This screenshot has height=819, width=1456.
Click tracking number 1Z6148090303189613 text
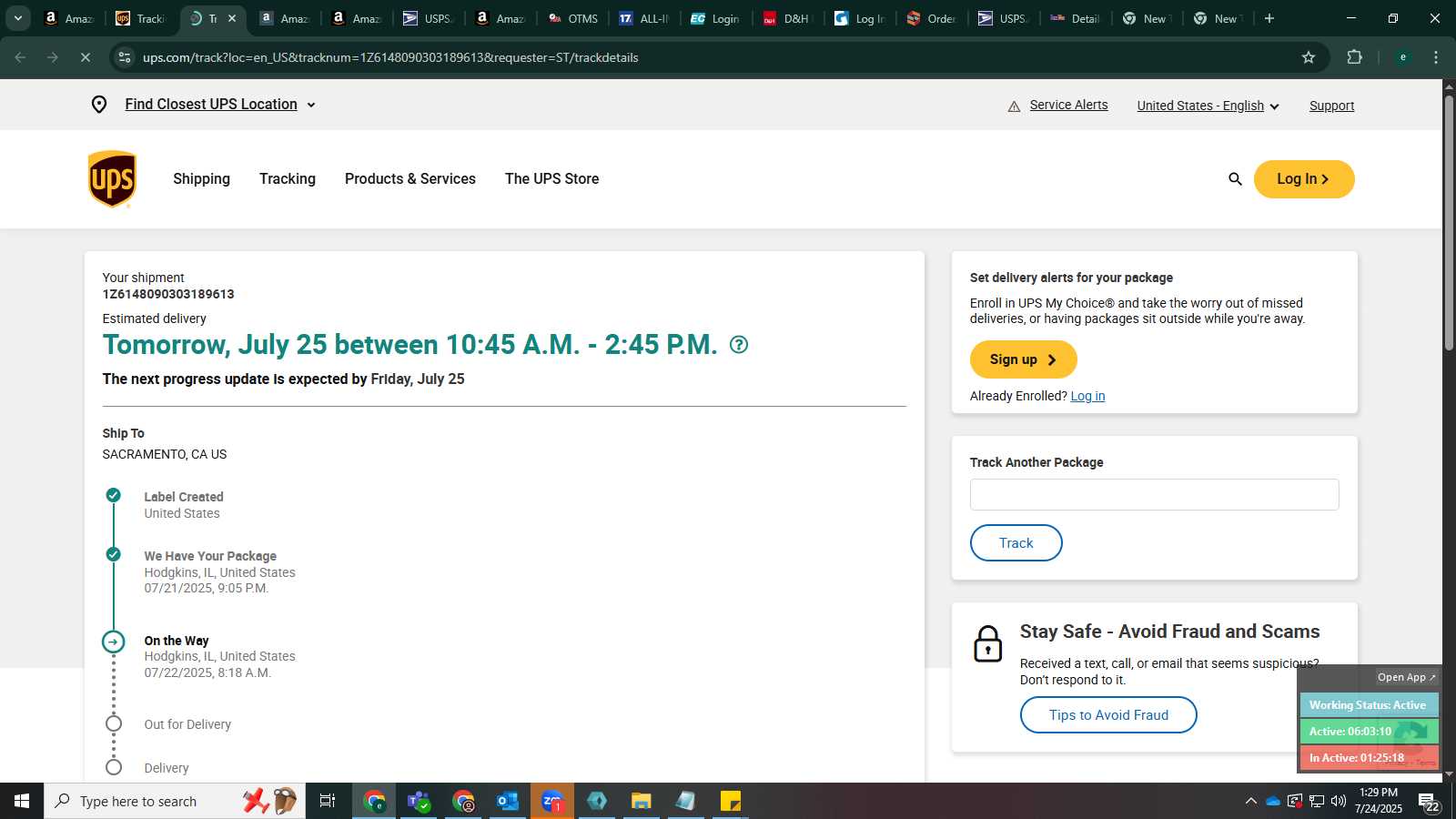[x=167, y=294]
